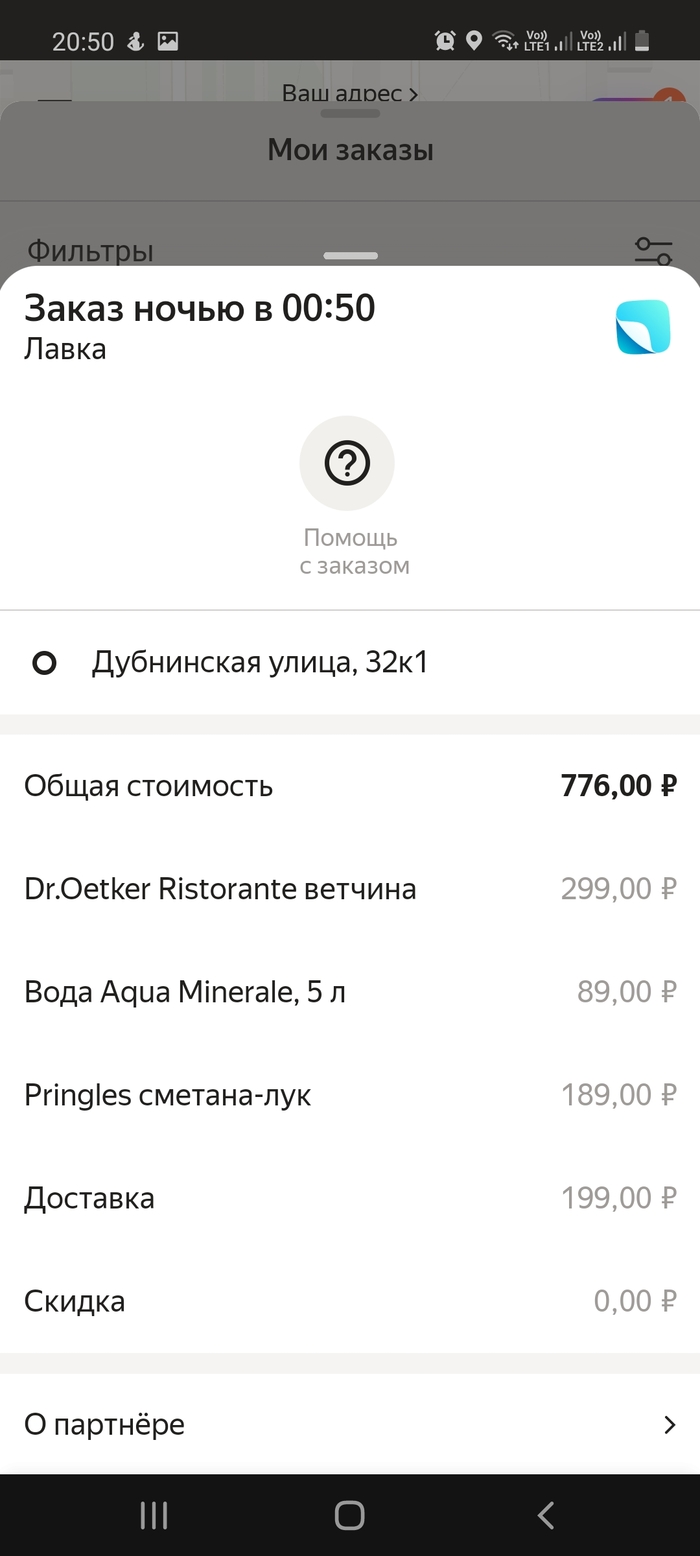Tap the alarm icon in status bar

pos(445,41)
